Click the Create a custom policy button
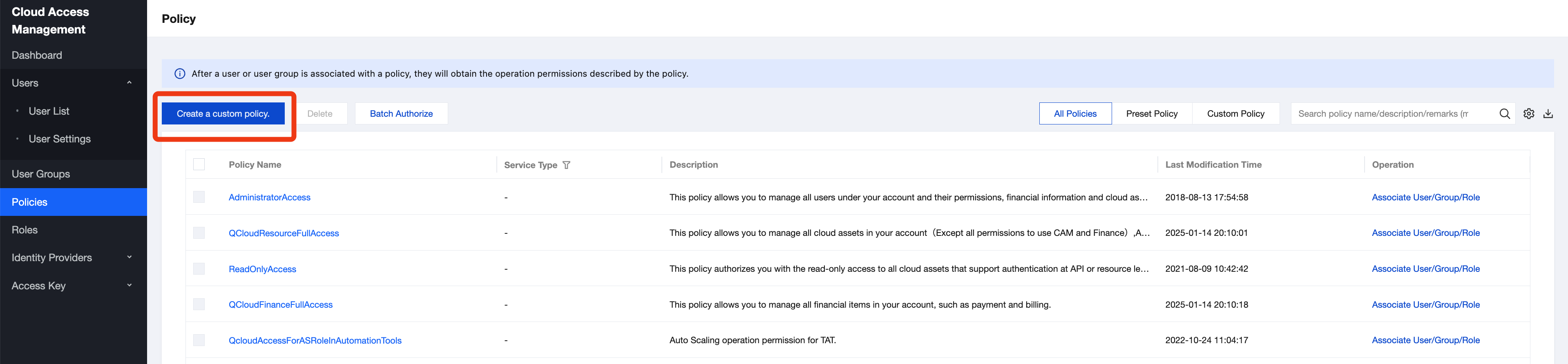 click(223, 113)
